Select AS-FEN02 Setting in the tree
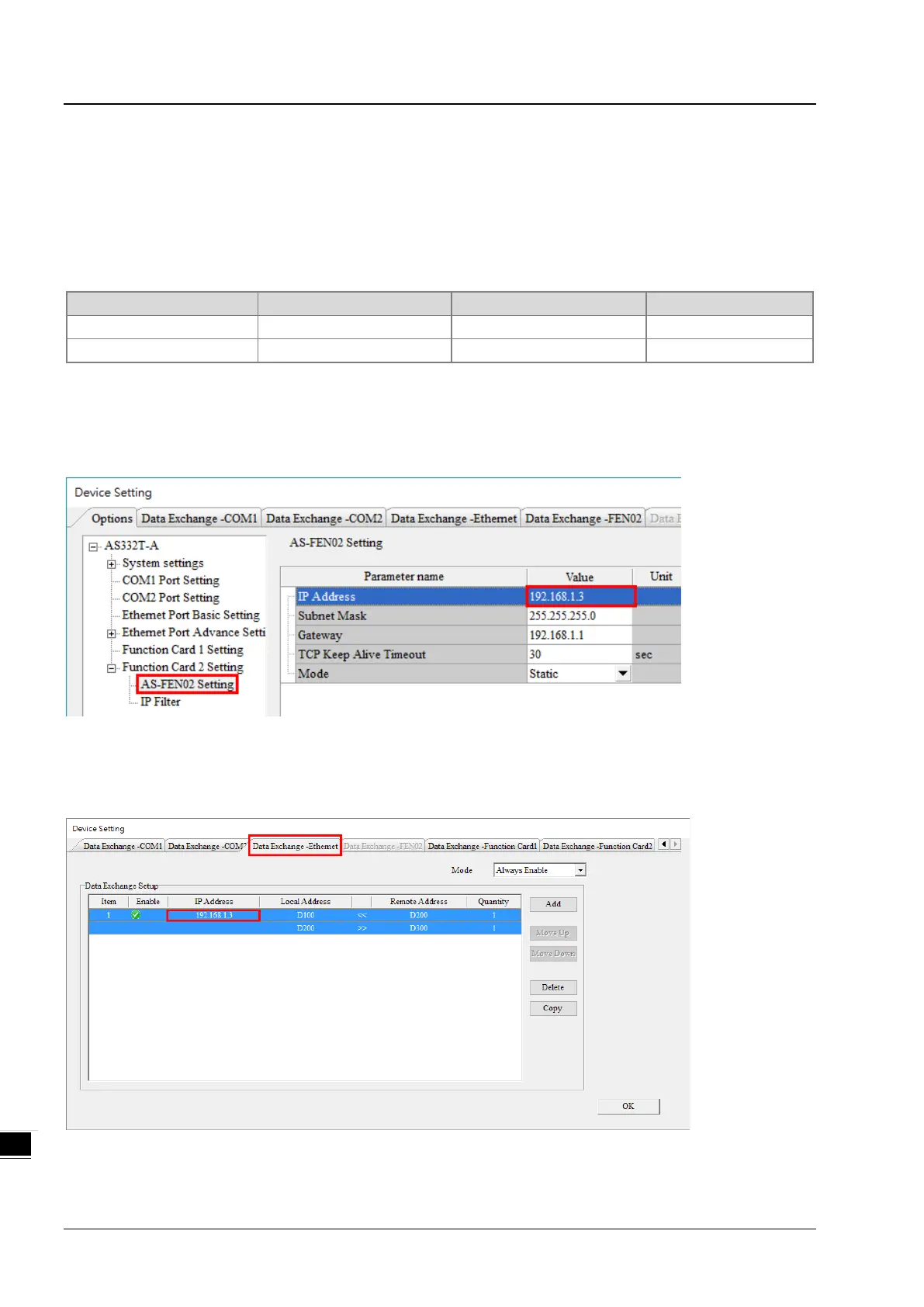This screenshot has width=924, height=1307. tap(187, 685)
